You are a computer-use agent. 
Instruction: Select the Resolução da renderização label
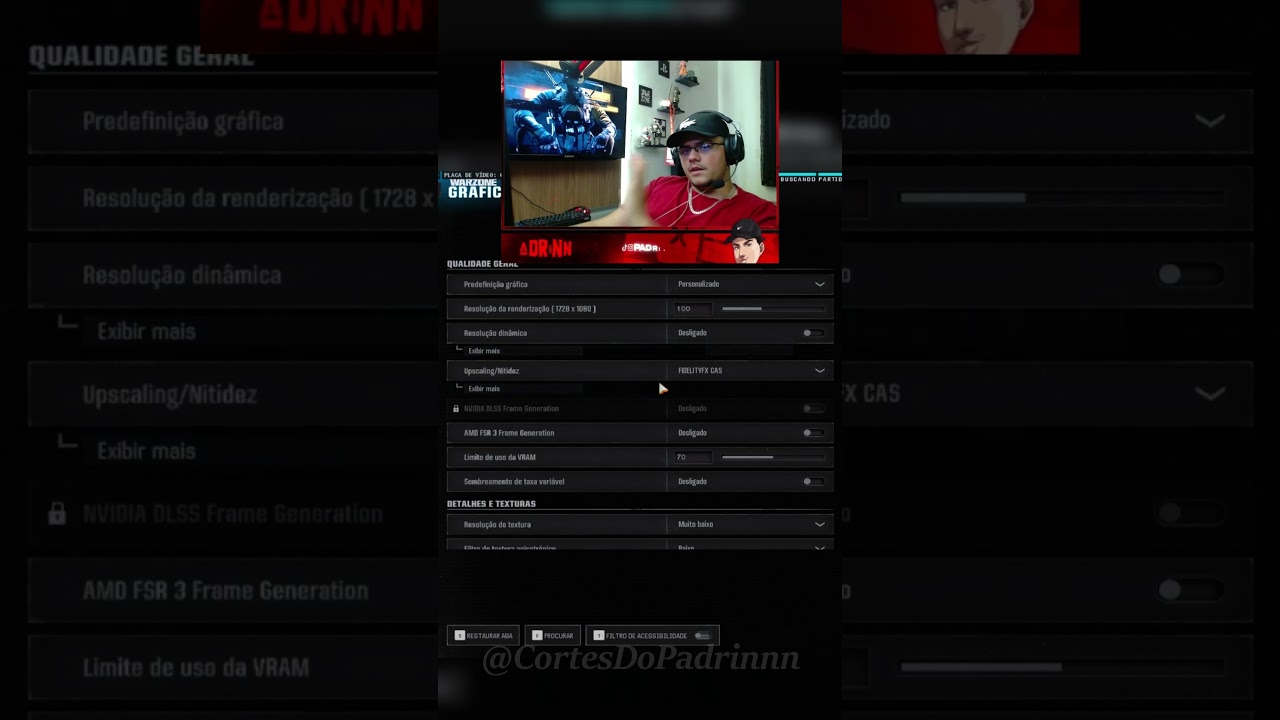[530, 309]
